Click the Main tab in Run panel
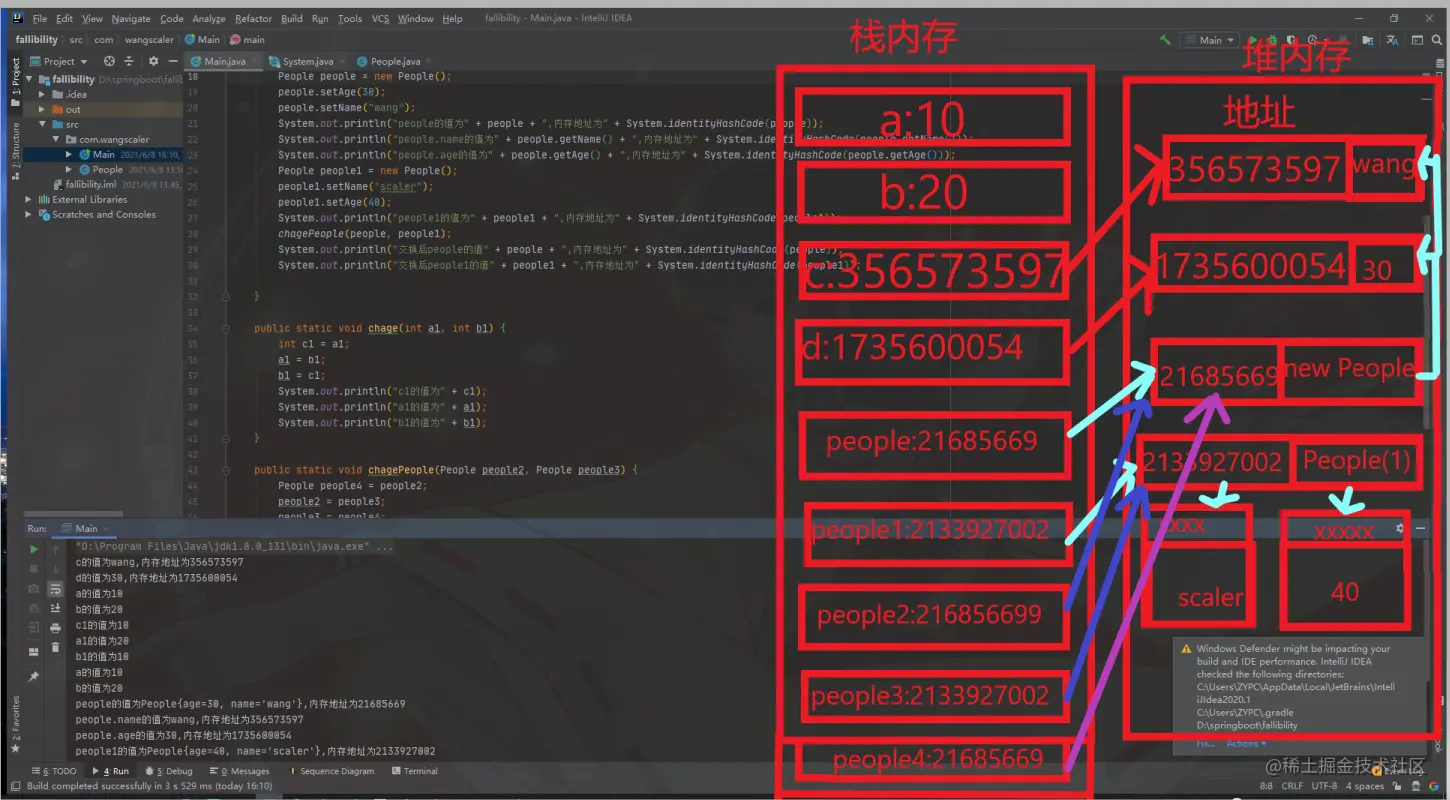The image size is (1450, 800). tap(86, 528)
